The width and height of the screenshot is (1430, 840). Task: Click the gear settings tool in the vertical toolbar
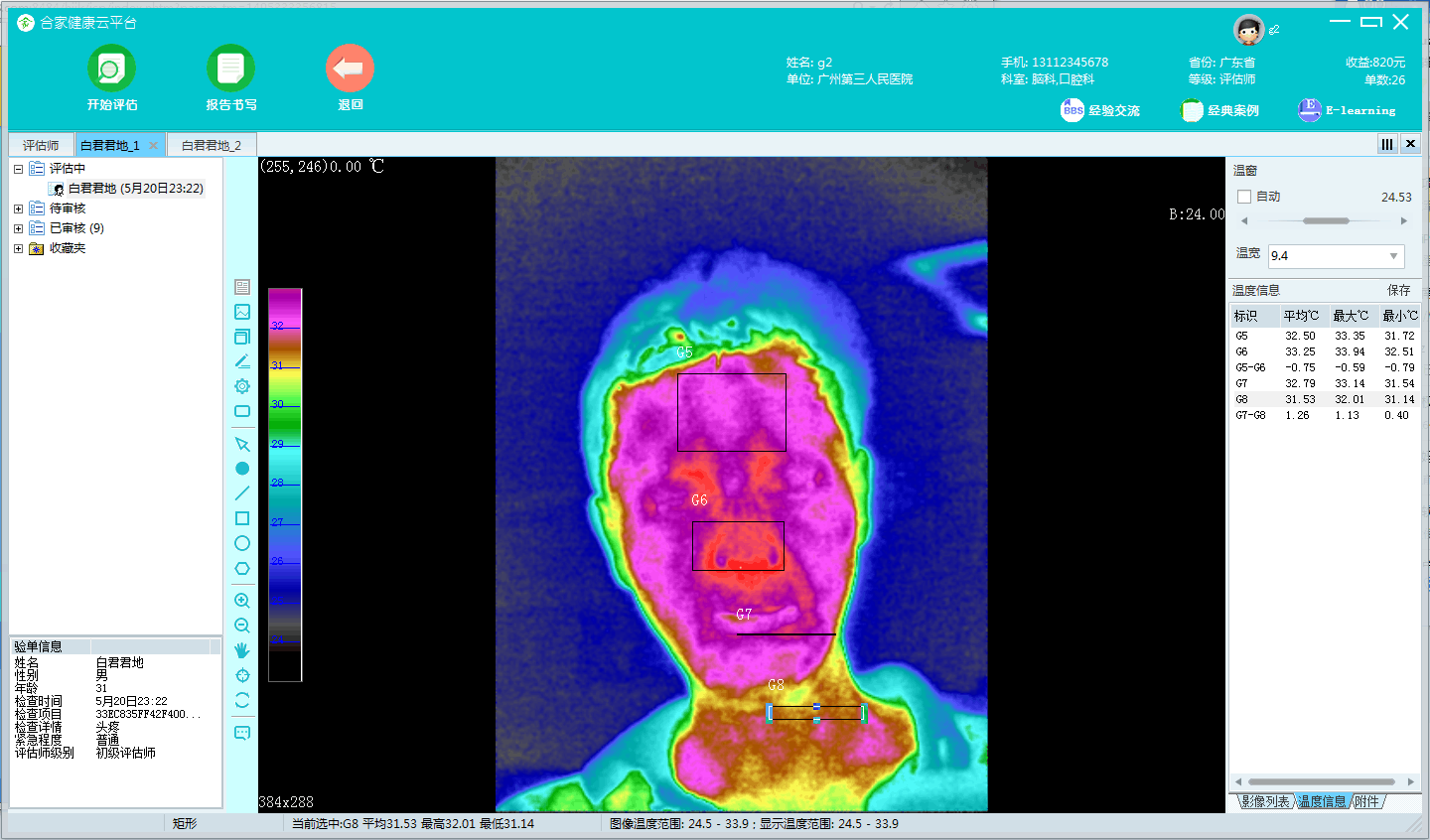tap(242, 386)
